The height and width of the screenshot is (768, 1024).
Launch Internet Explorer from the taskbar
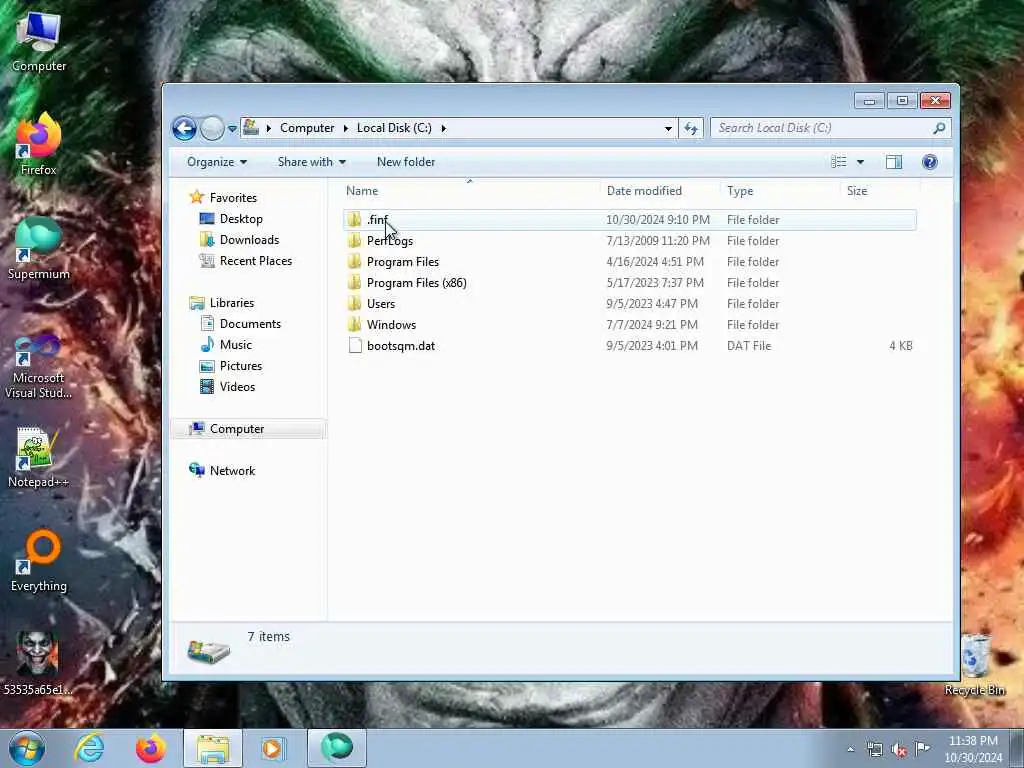click(x=89, y=748)
